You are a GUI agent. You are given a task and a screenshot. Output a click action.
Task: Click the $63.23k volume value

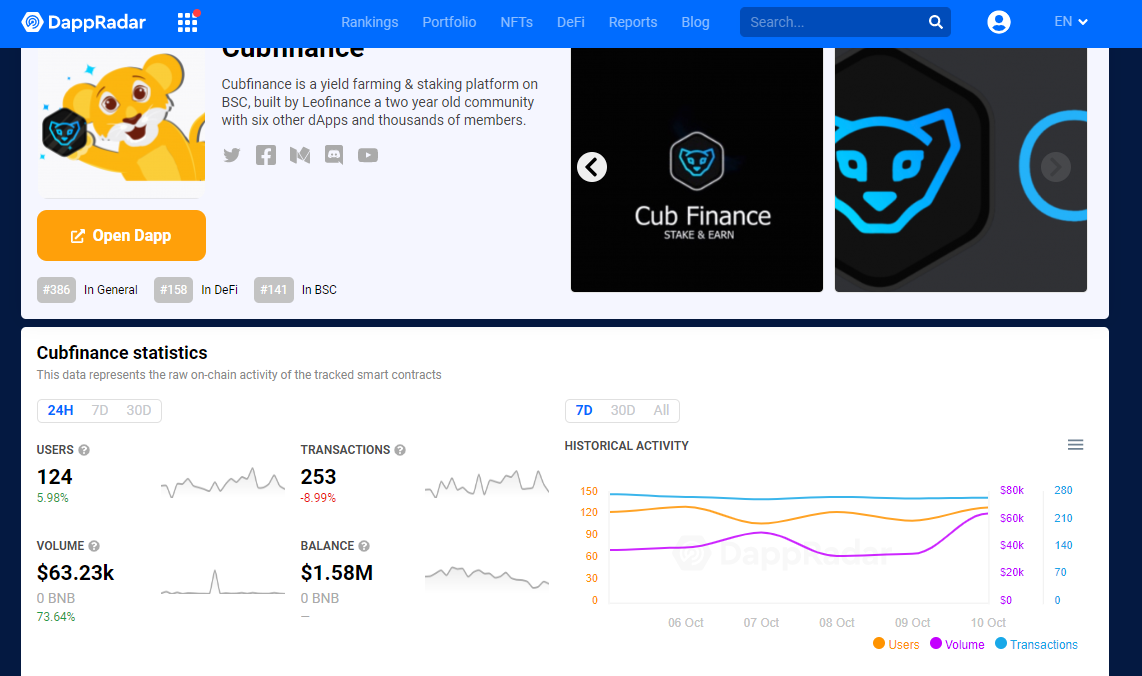coord(76,573)
